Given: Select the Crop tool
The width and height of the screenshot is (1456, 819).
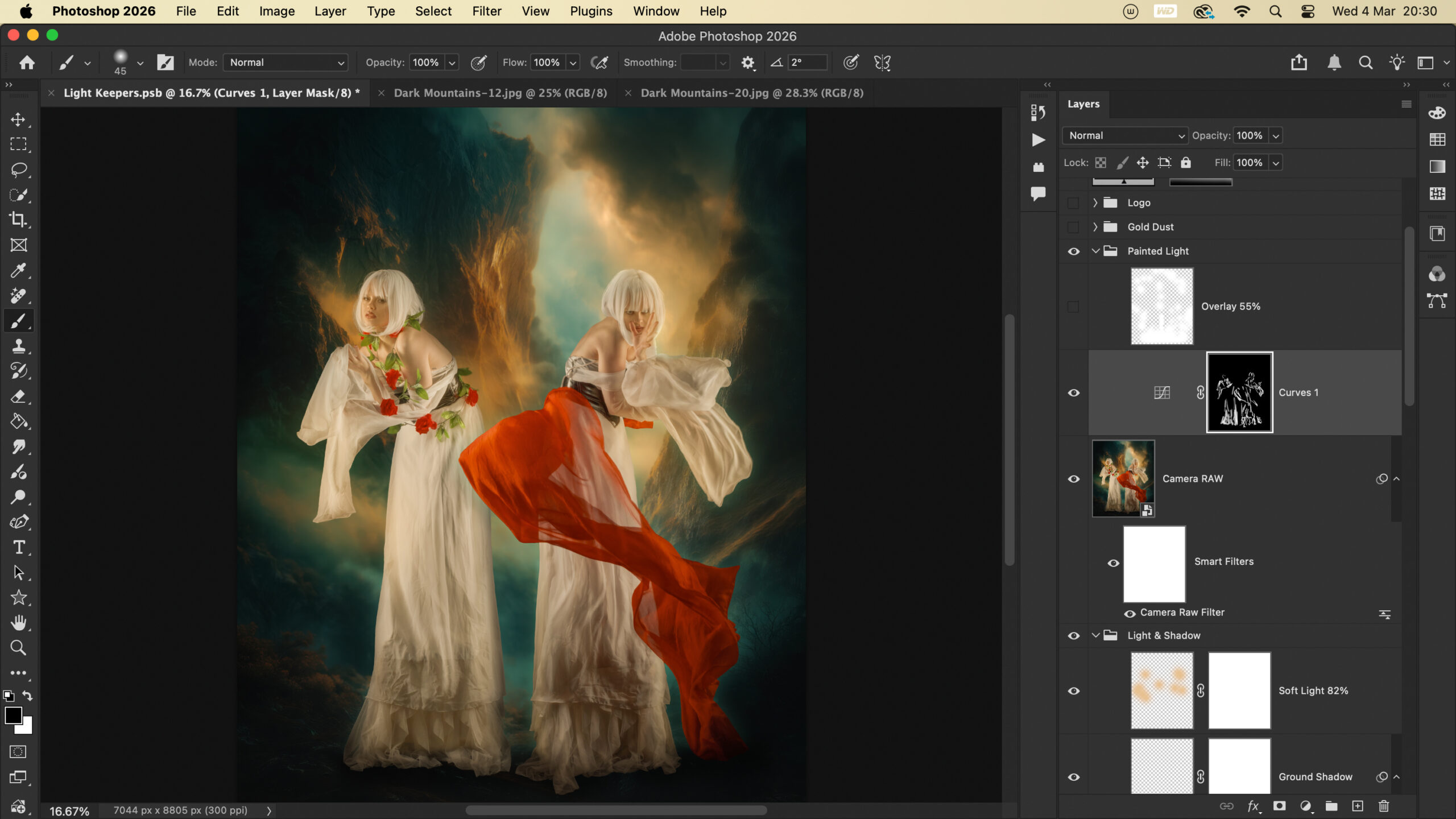Looking at the screenshot, I should click(18, 220).
